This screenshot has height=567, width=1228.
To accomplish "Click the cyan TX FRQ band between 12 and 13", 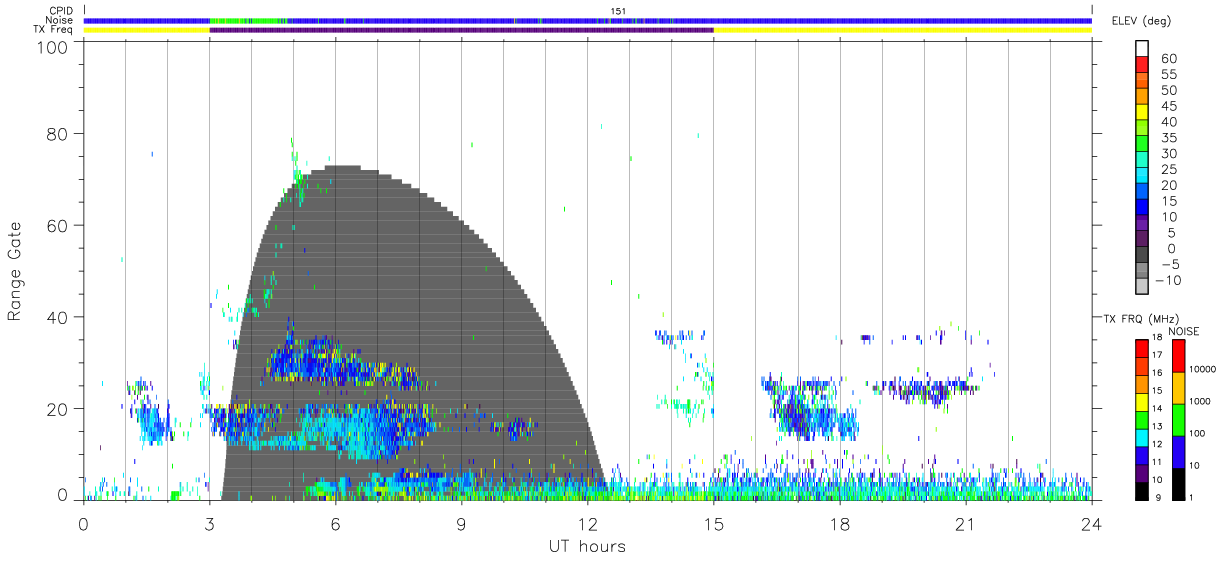I will point(1143,437).
